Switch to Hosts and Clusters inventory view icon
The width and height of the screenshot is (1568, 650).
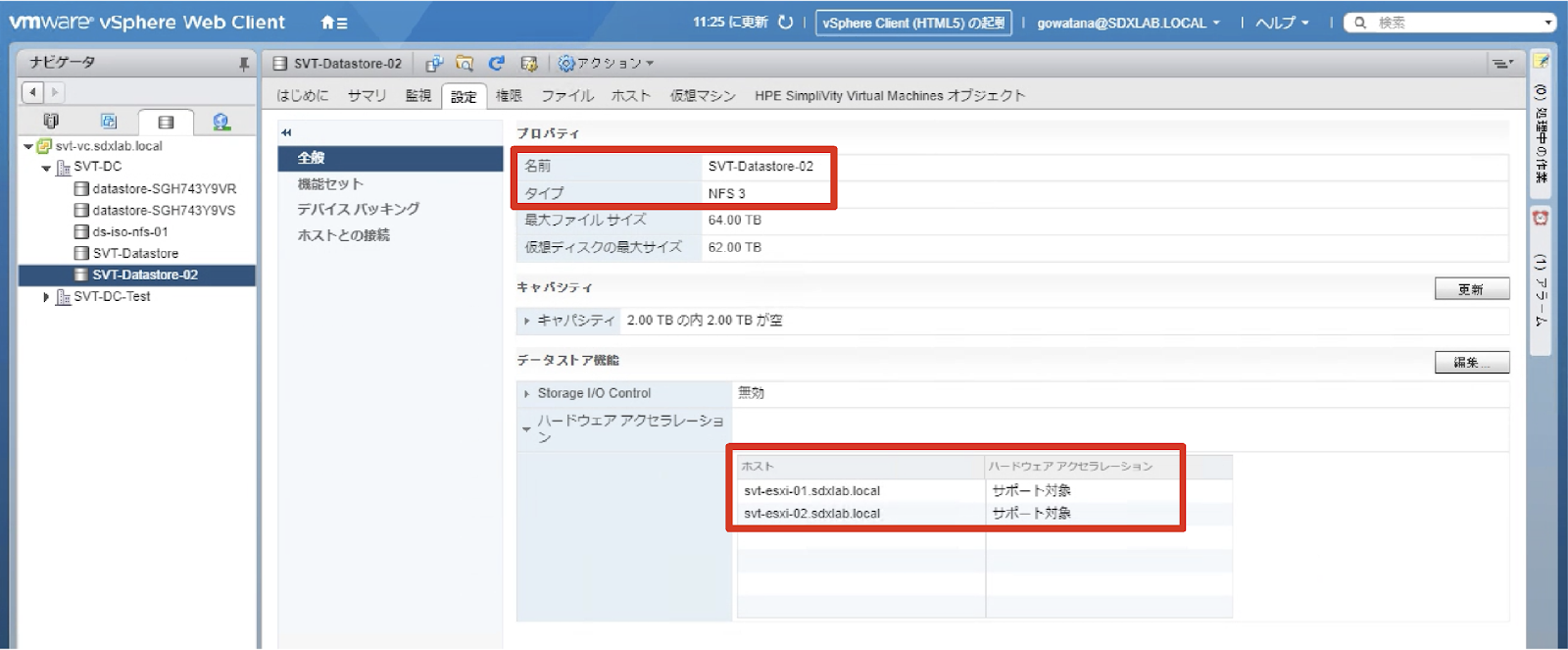click(x=51, y=122)
